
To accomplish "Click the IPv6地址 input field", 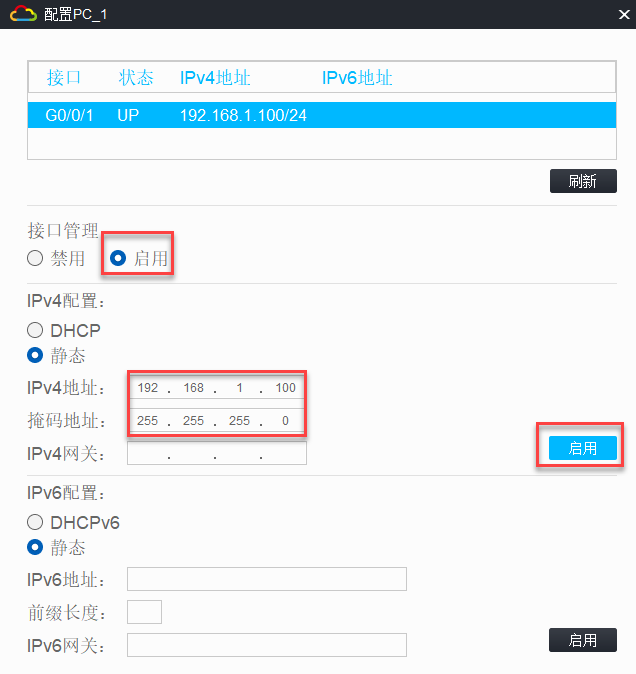I will click(266, 579).
